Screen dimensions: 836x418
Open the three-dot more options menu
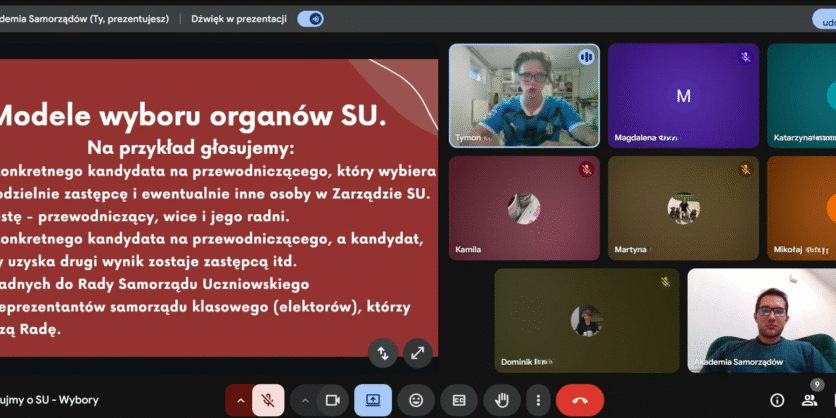[x=539, y=400]
